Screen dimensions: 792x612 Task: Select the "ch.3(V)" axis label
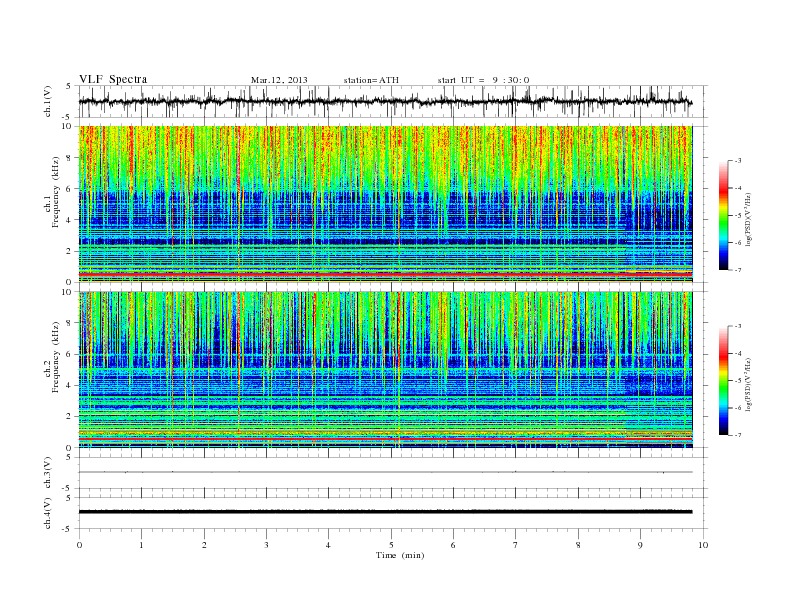coord(47,473)
